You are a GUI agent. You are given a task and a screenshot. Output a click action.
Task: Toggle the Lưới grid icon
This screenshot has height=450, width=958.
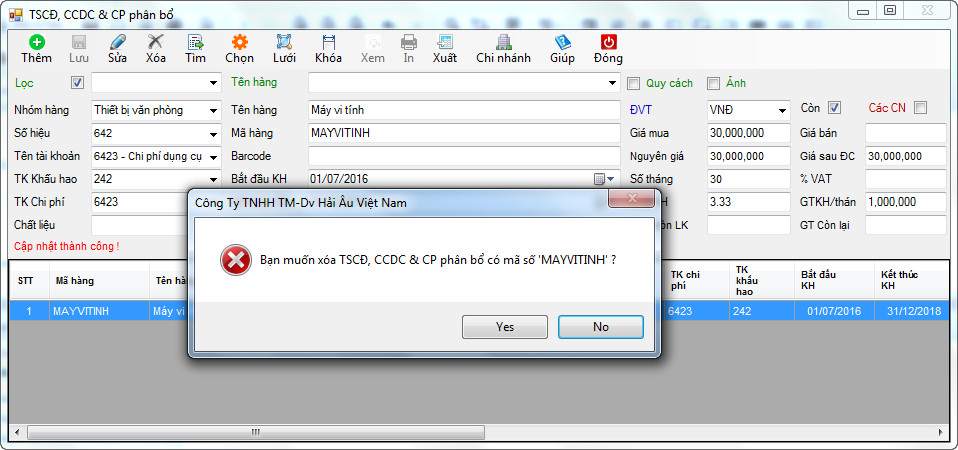pos(284,43)
